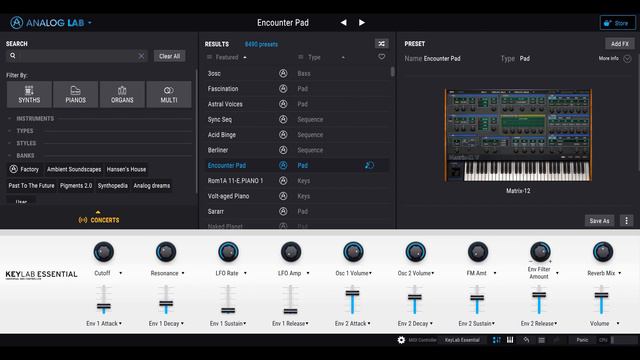Select Past To The Future bank

[x=31, y=186]
